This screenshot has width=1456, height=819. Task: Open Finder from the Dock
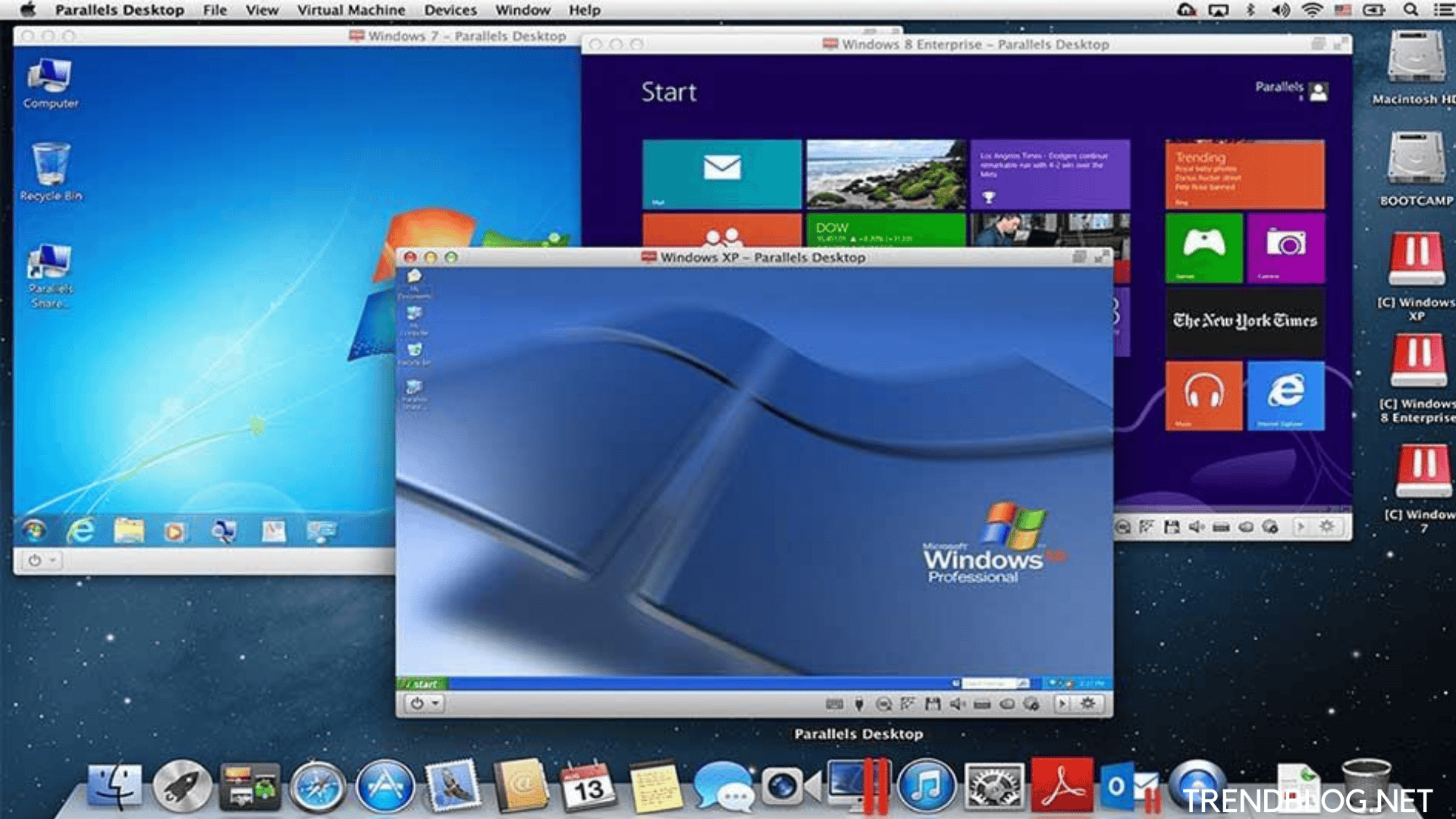pos(115,785)
